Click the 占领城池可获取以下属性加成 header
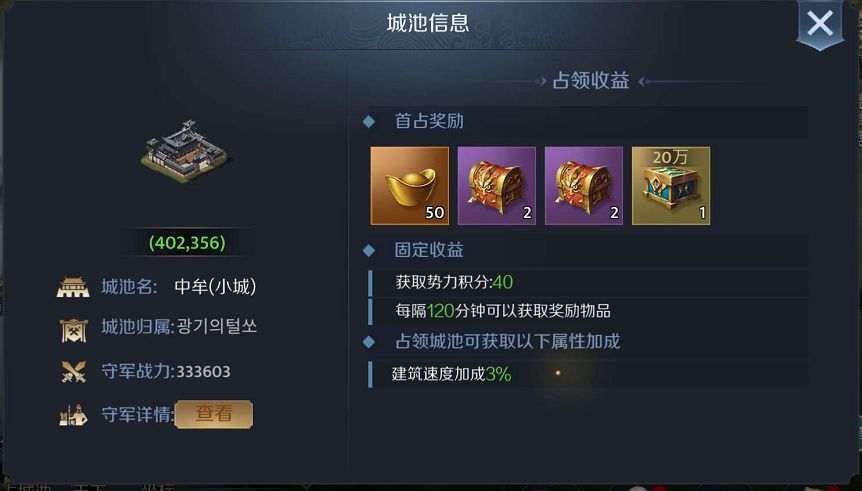This screenshot has height=491, width=862. 507,341
